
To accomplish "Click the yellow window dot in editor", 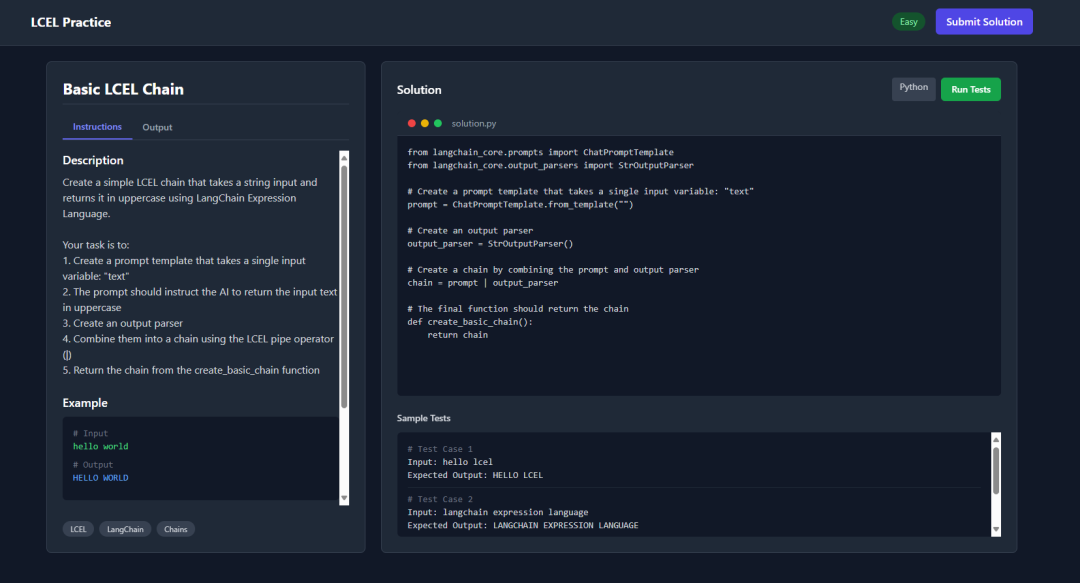I will [425, 123].
